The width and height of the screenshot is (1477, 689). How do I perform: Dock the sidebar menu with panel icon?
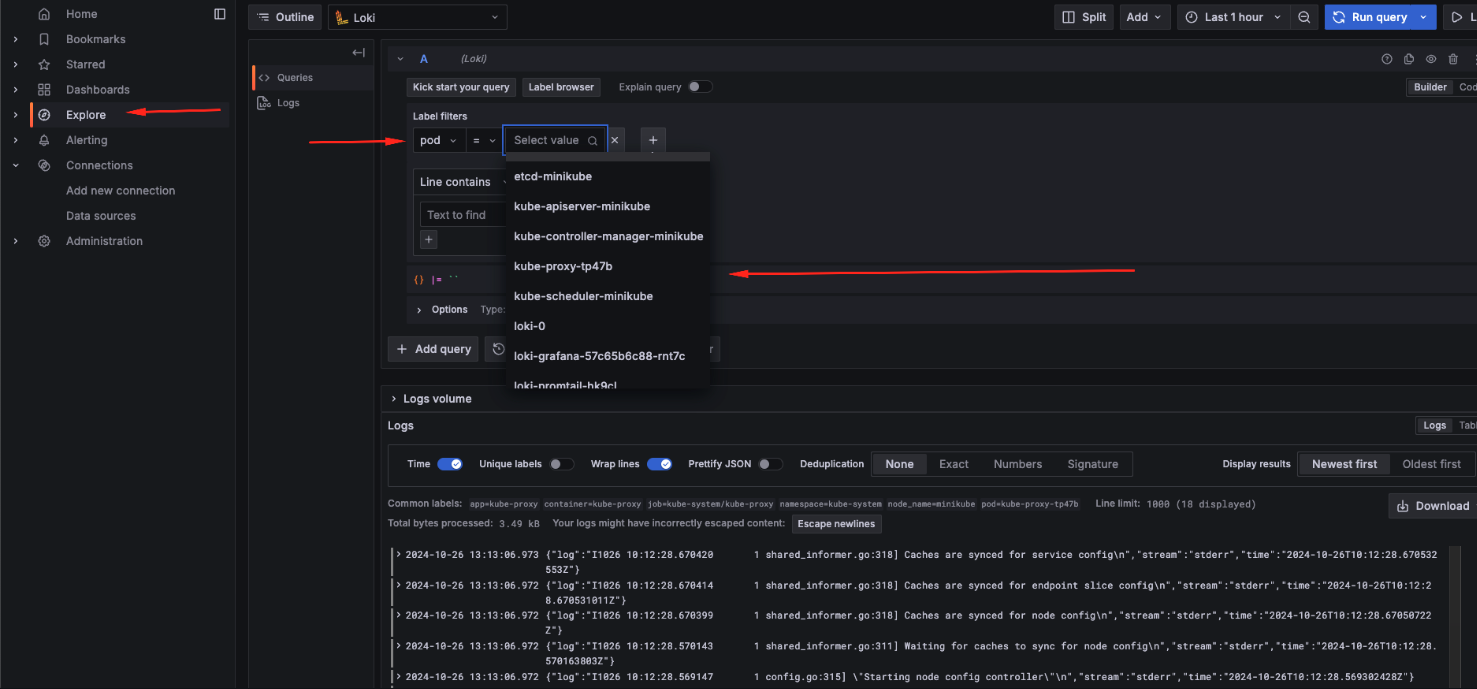click(220, 14)
